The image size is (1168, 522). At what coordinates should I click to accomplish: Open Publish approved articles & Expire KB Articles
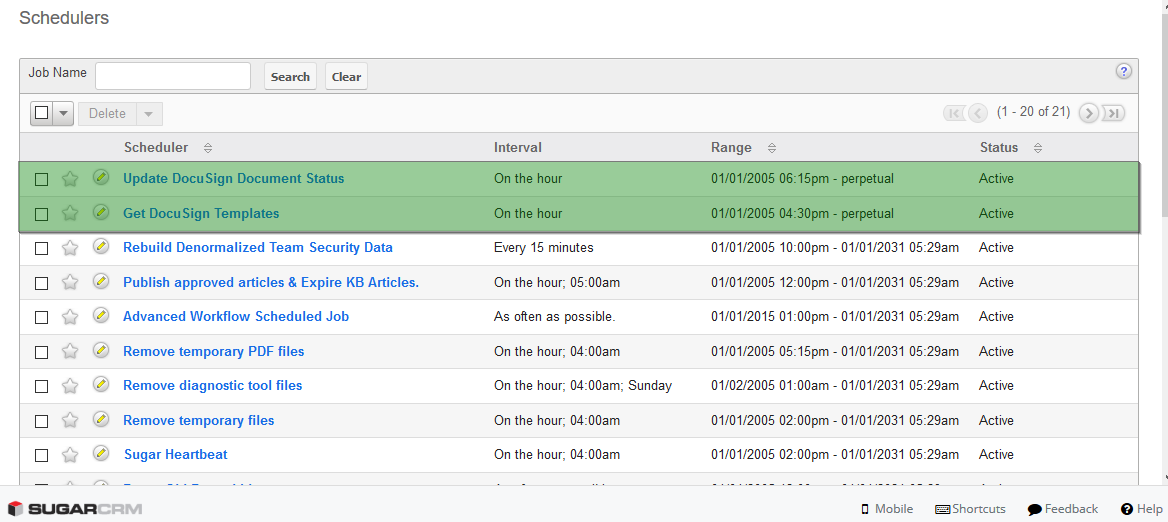click(x=271, y=283)
